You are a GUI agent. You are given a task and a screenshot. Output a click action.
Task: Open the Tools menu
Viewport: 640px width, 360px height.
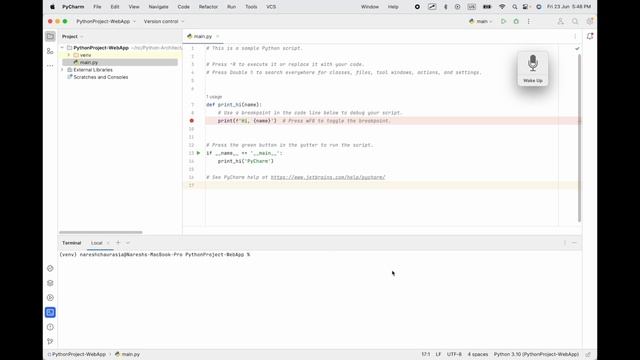[x=251, y=7]
